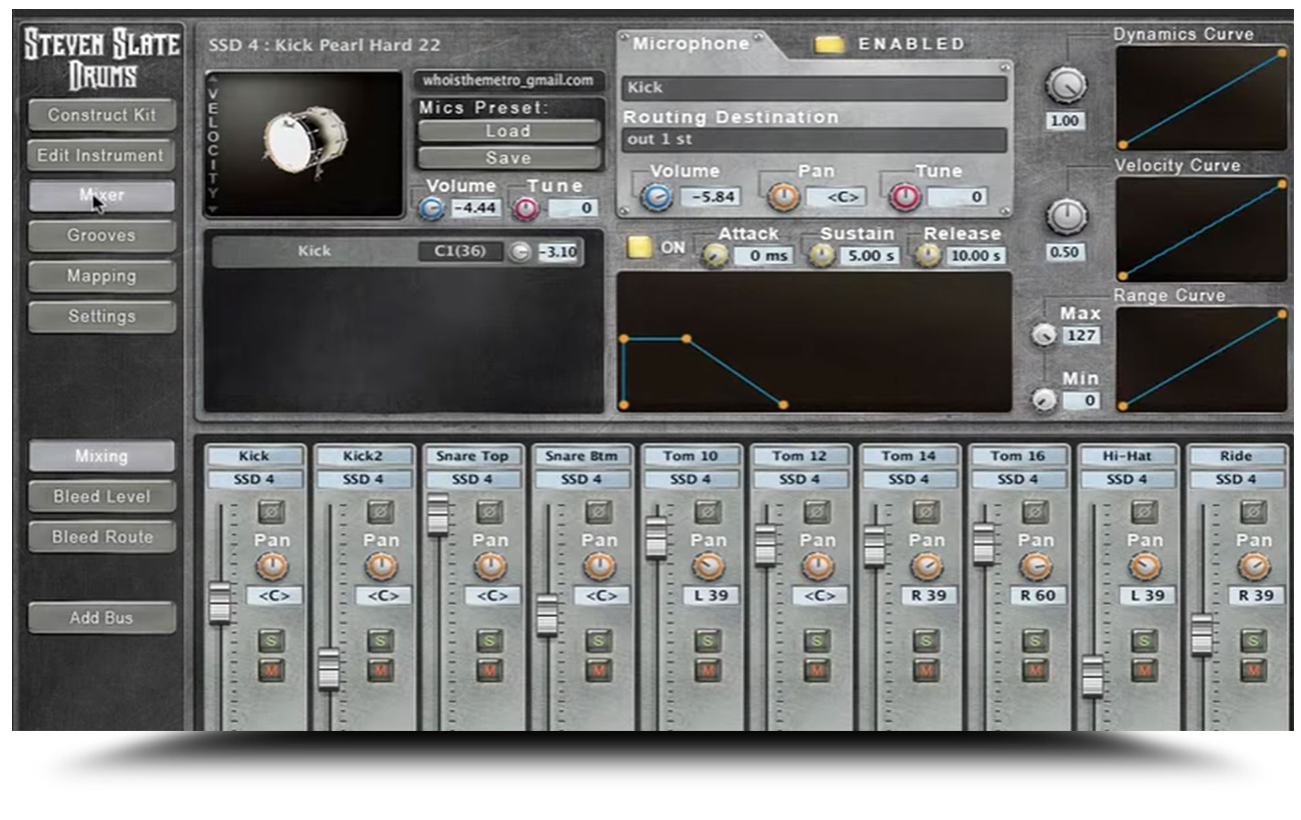1301x820 pixels.
Task: Click the Tom 16 pan knob
Action: [1034, 567]
